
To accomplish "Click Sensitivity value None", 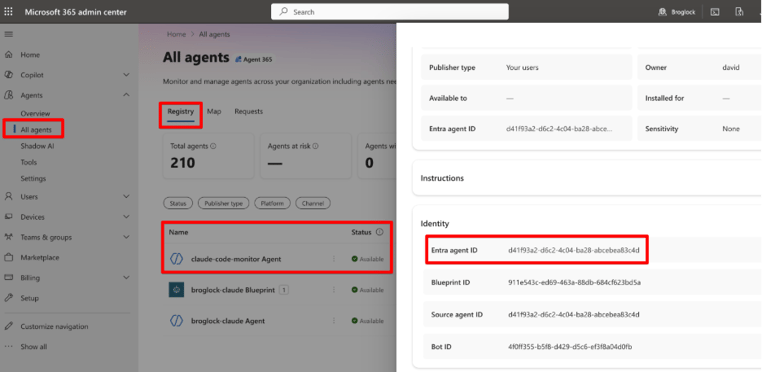I will tap(731, 129).
